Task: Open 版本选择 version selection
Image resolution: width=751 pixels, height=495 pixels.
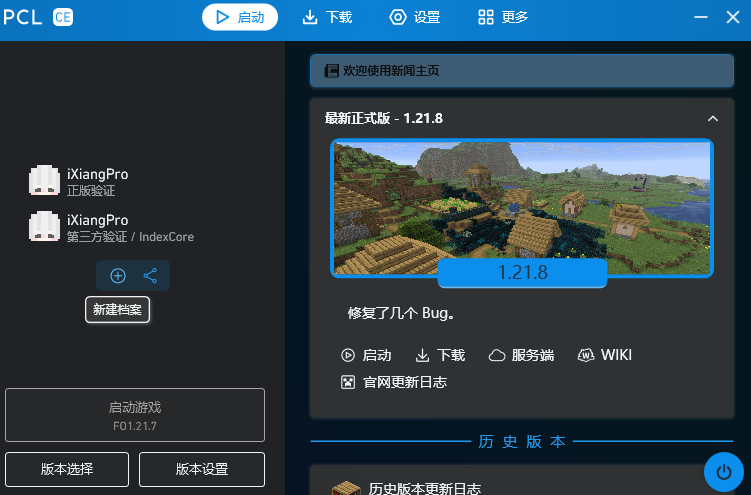Action: point(67,469)
